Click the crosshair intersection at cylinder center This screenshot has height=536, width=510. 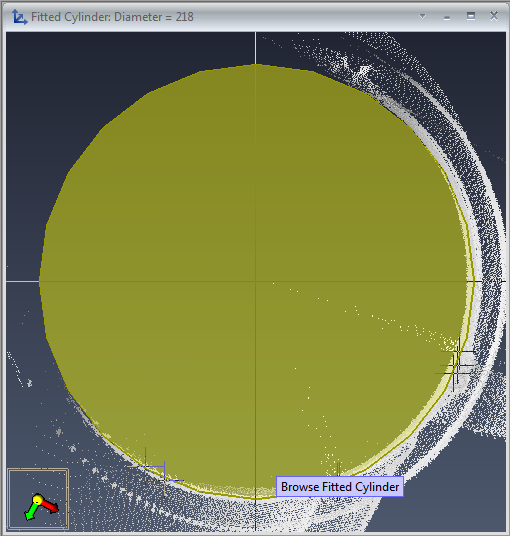255,282
